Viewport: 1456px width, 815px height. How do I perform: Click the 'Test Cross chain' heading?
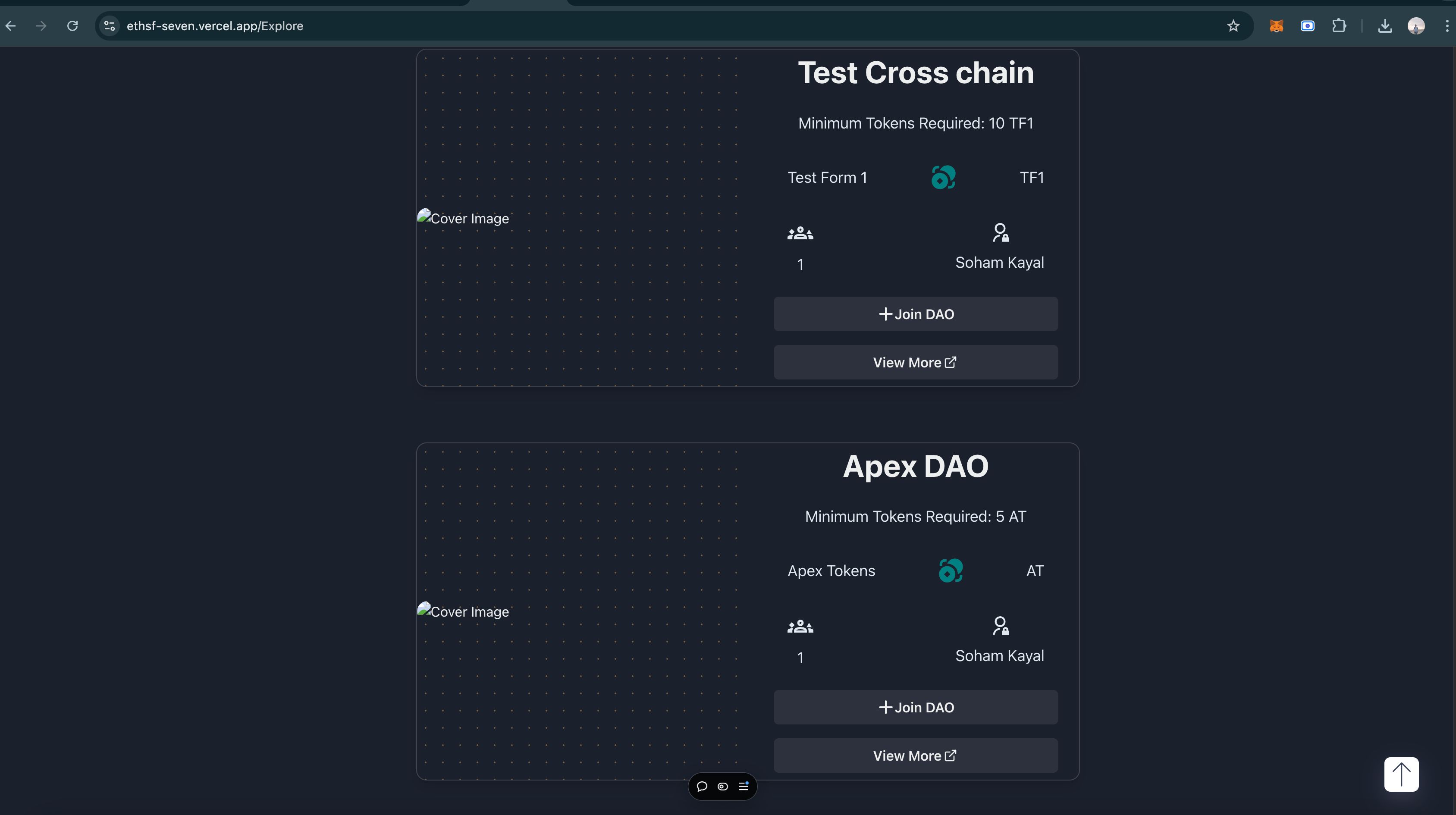click(916, 73)
